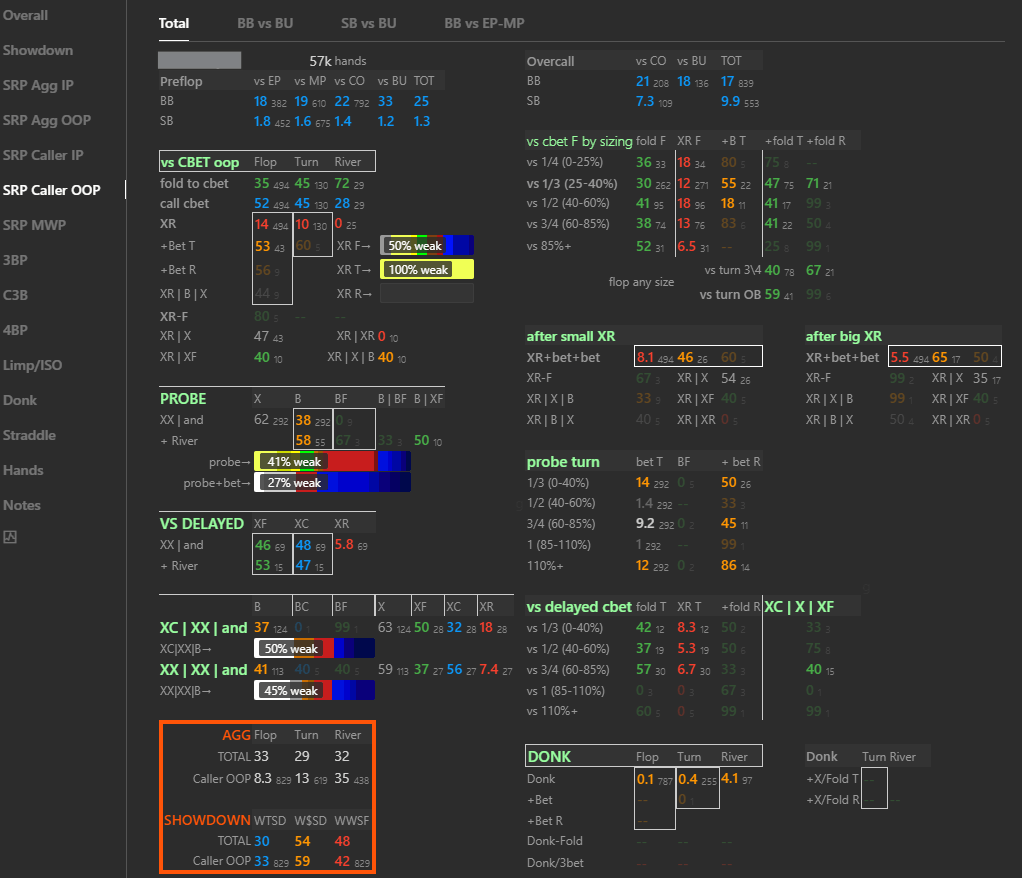Click AGG Caller OOP river value 35

click(x=342, y=778)
